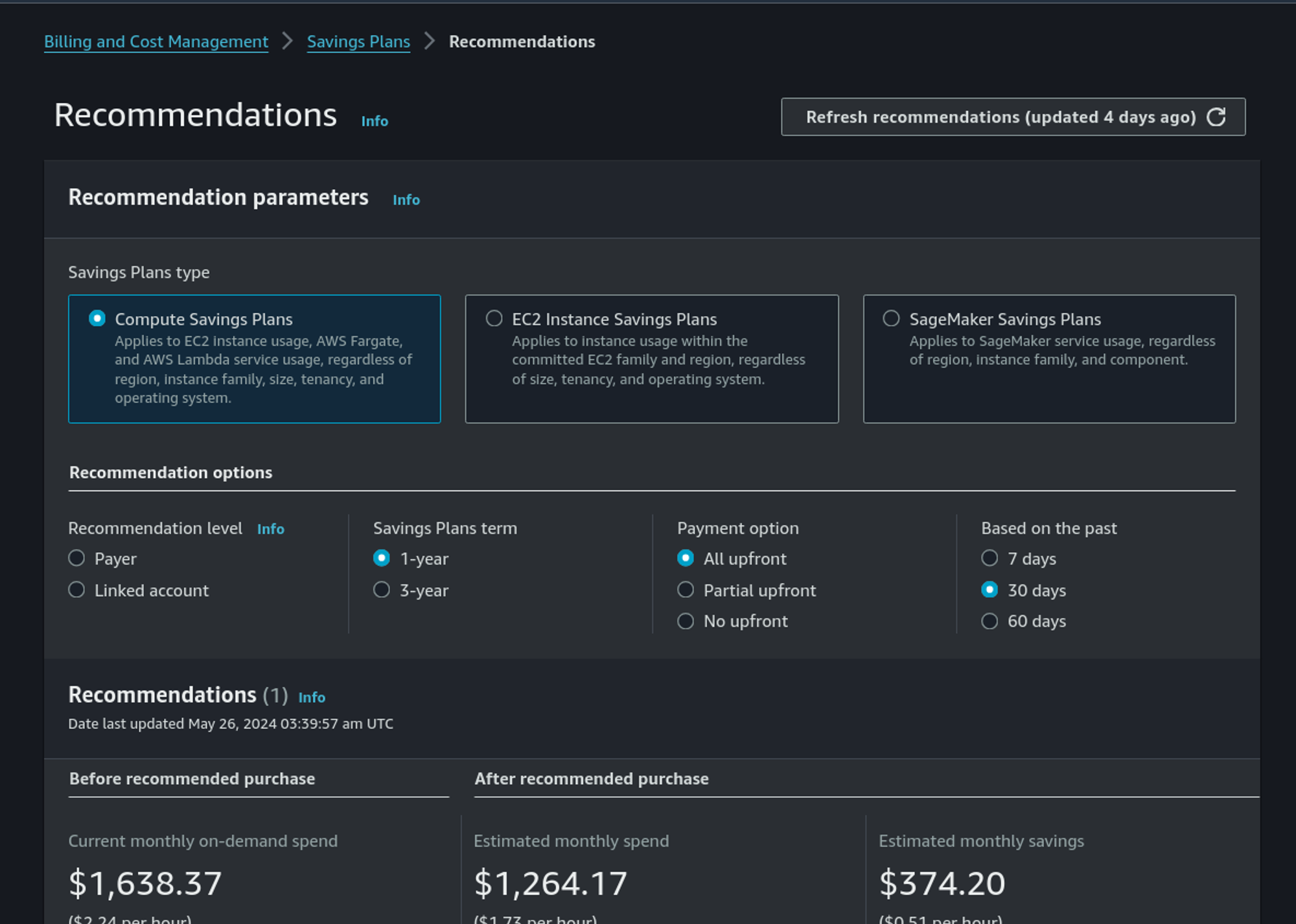1296x924 pixels.
Task: Select 1-year Savings Plans term
Action: (x=382, y=558)
